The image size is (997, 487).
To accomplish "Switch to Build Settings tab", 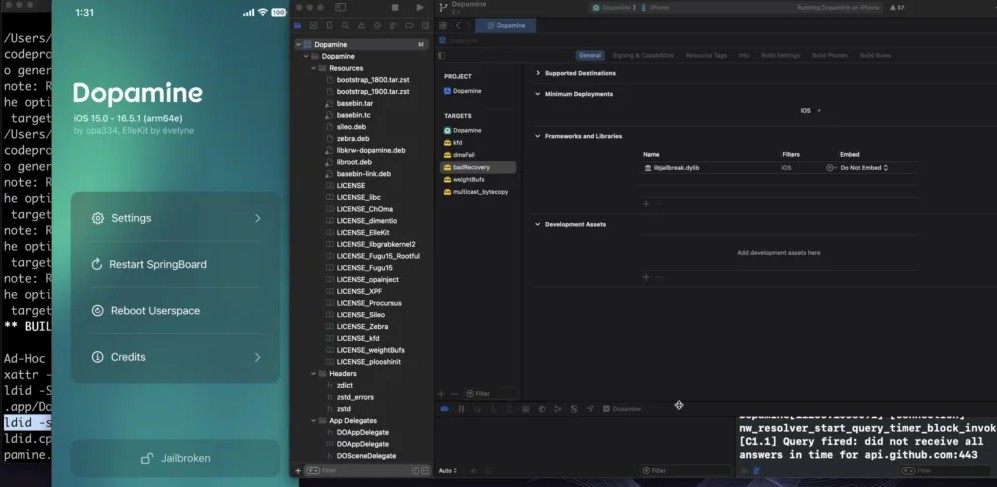I will [780, 55].
